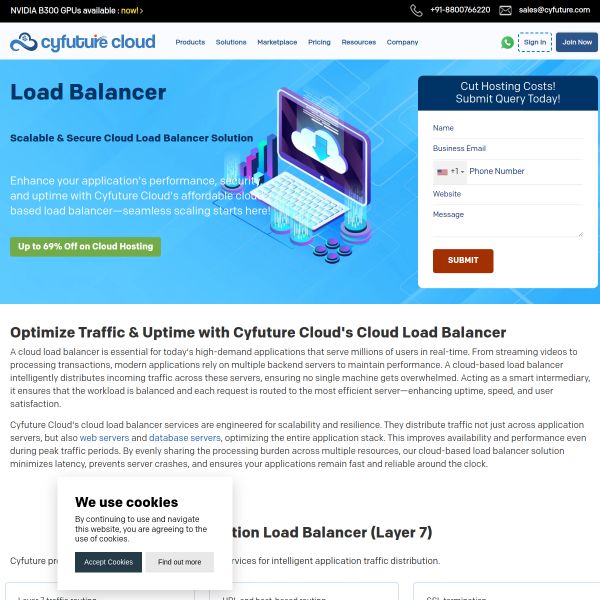Focus the Business Email field
The height and width of the screenshot is (600, 600).
507,149
